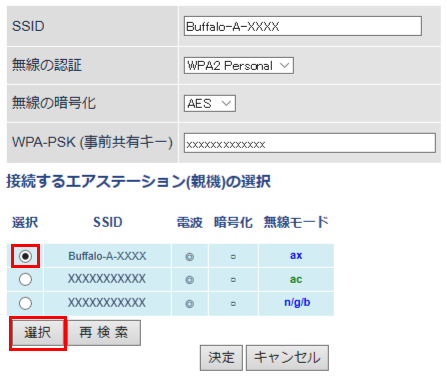Click the signal strength icon in ax row
The width and height of the screenshot is (447, 383).
click(x=190, y=257)
